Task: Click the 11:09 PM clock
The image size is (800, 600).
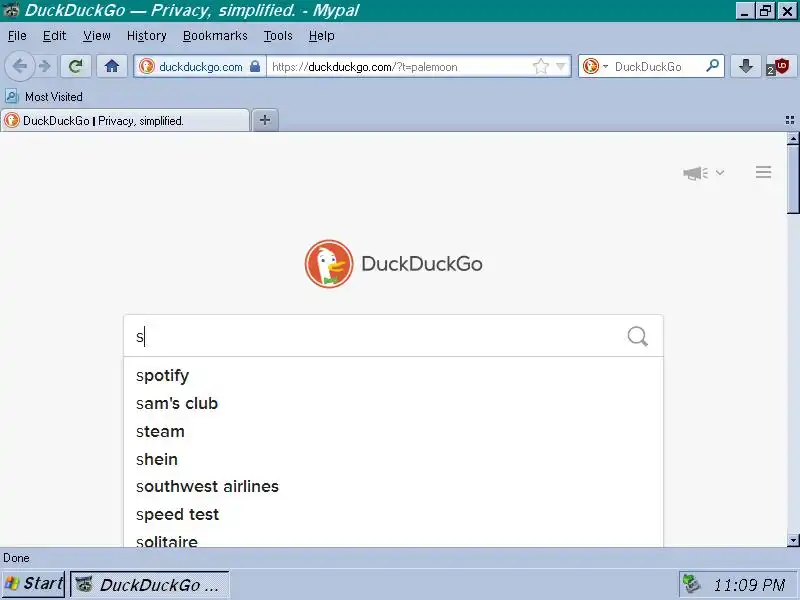Action: [748, 585]
